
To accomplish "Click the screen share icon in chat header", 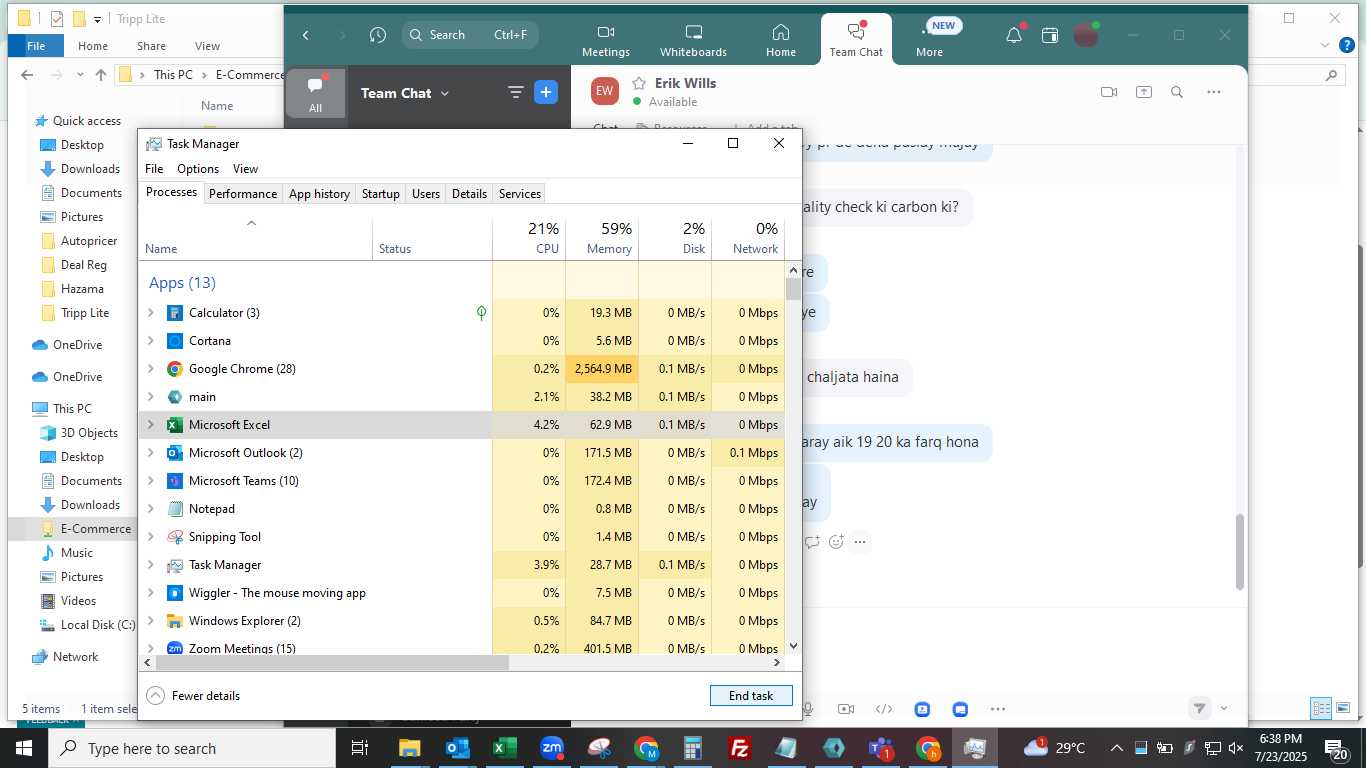I will coord(1144,92).
